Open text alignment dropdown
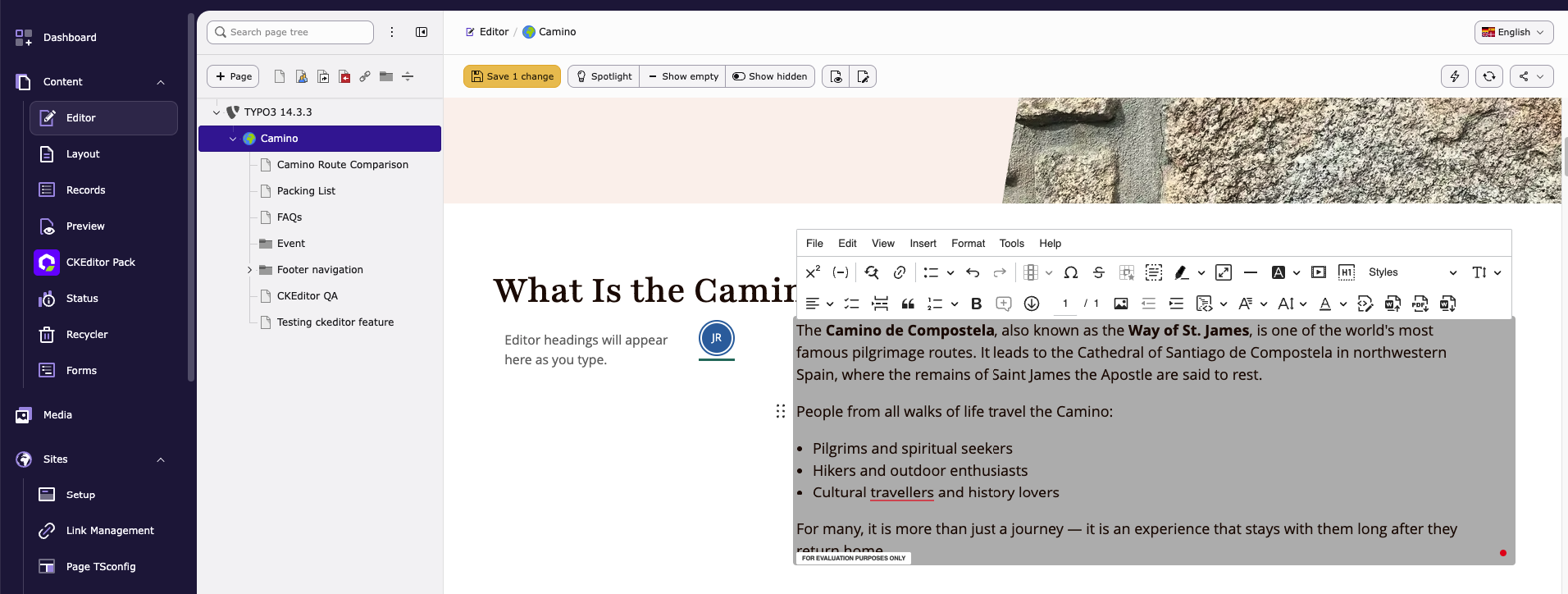Screen dimensions: 1568x594 [x=819, y=304]
